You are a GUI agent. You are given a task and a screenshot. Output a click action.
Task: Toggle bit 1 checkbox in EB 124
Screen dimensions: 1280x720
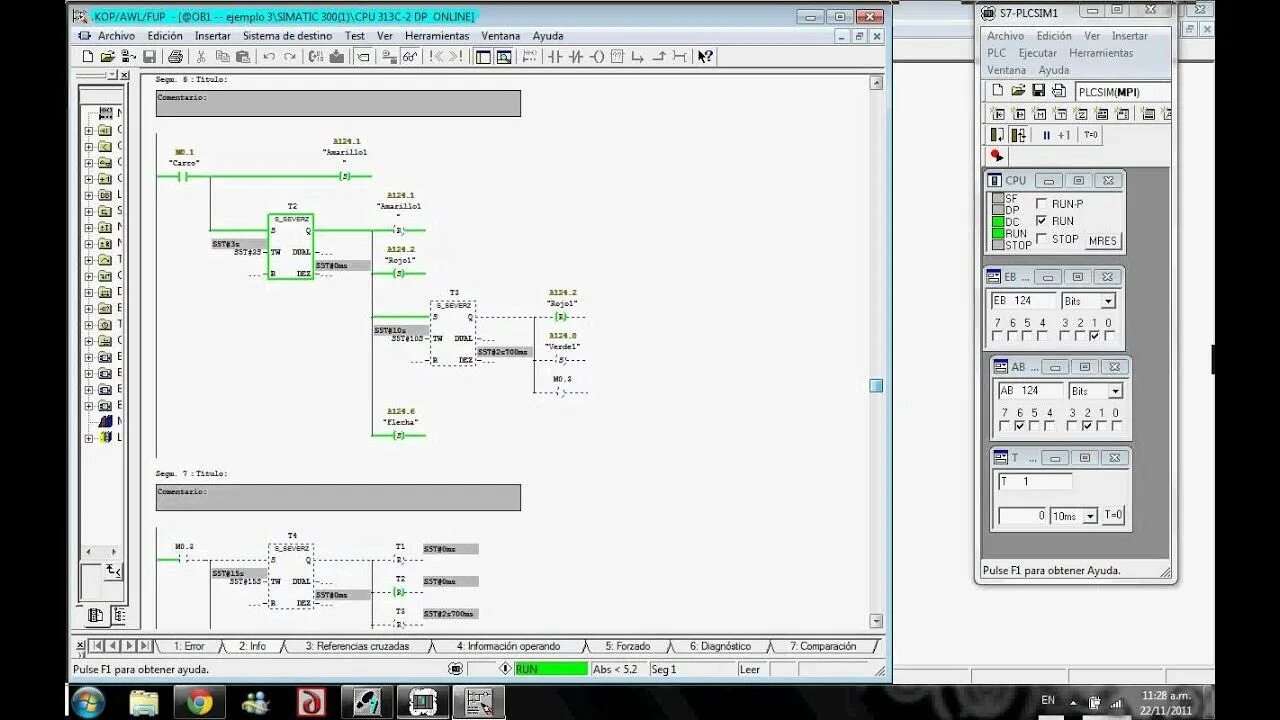click(1094, 336)
